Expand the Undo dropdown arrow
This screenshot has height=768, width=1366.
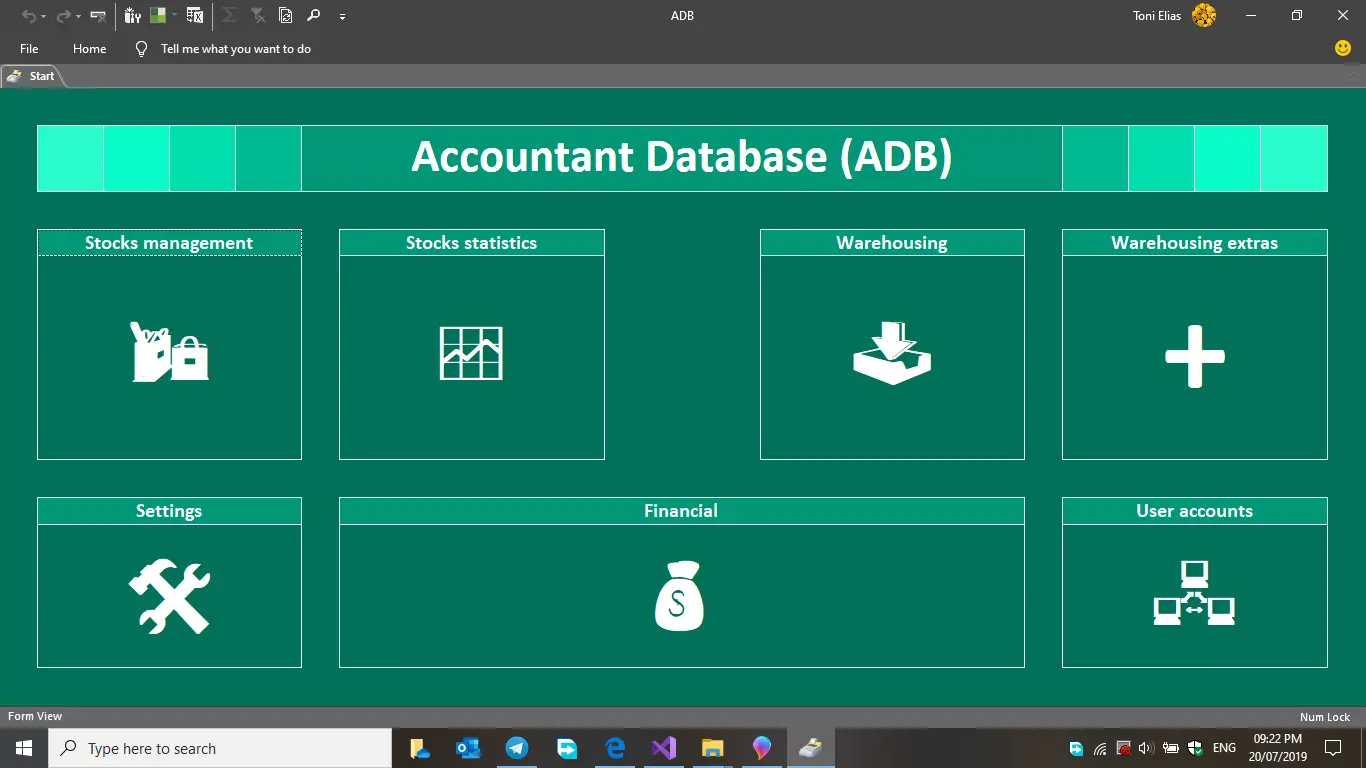[43, 16]
